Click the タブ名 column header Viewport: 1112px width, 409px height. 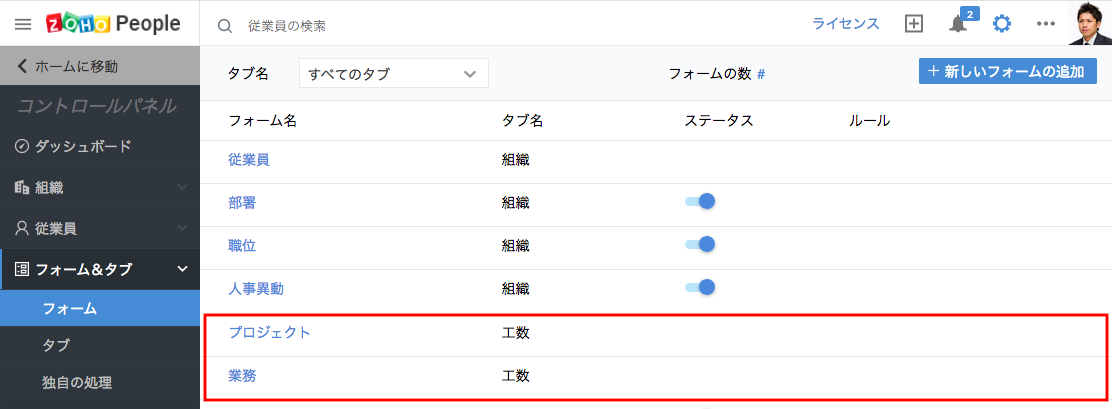pyautogui.click(x=523, y=121)
